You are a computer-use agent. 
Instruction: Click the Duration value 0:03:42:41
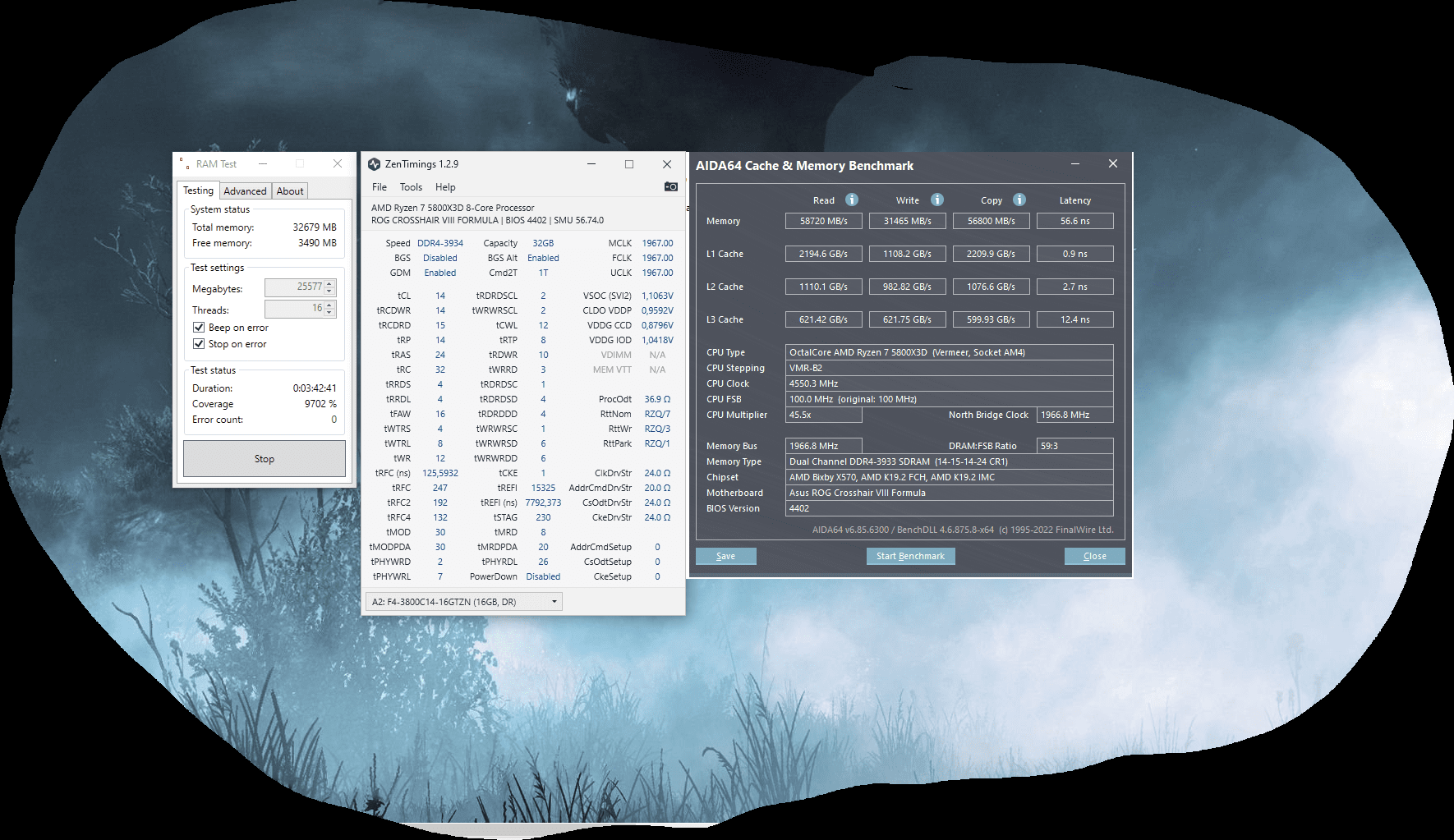click(x=315, y=388)
